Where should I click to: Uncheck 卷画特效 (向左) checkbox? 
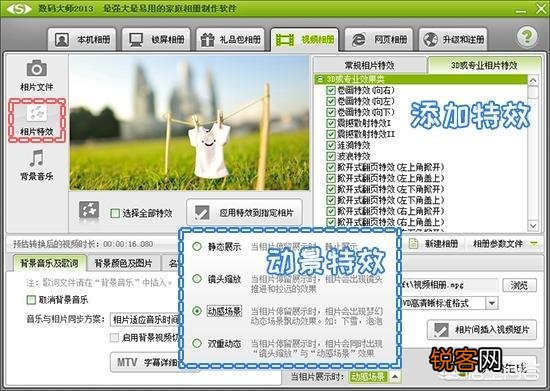pyautogui.click(x=331, y=101)
